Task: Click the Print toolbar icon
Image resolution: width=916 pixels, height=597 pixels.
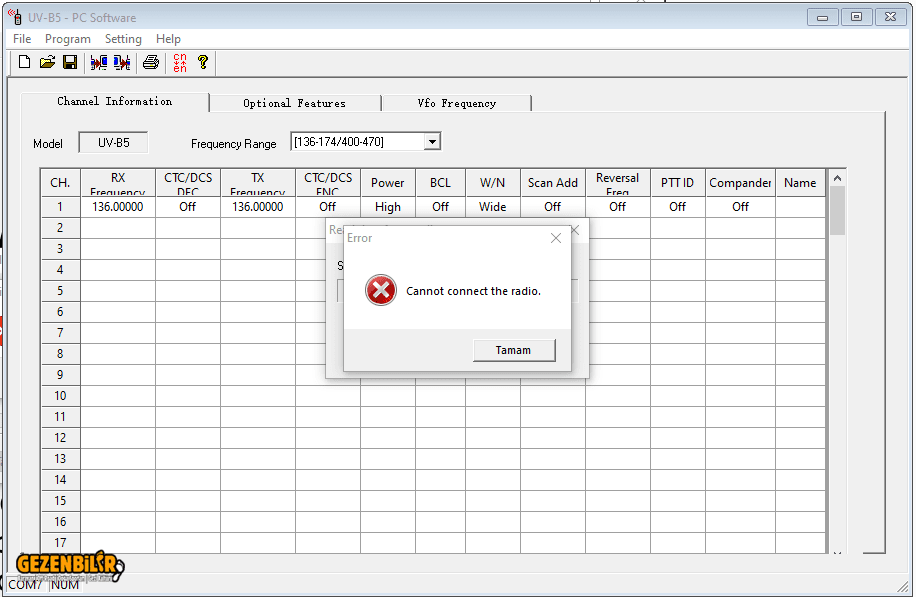Action: click(151, 62)
